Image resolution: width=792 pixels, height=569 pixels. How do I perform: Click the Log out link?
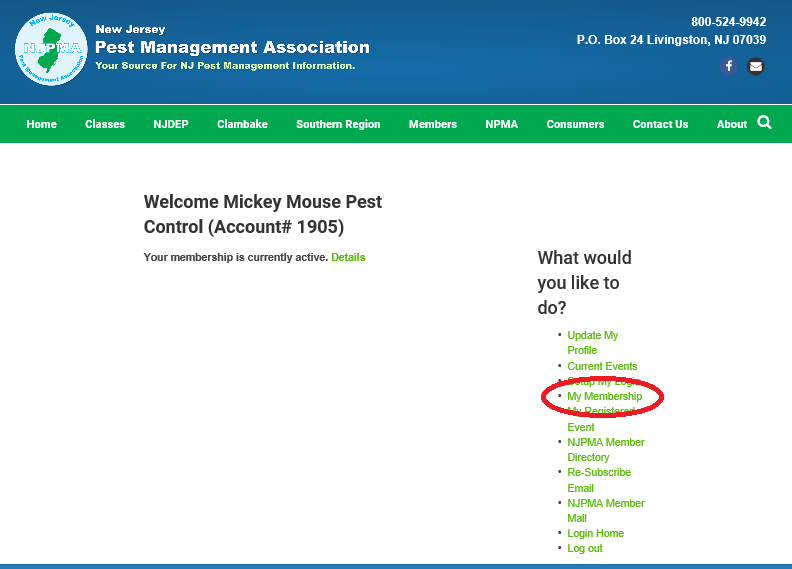click(585, 548)
